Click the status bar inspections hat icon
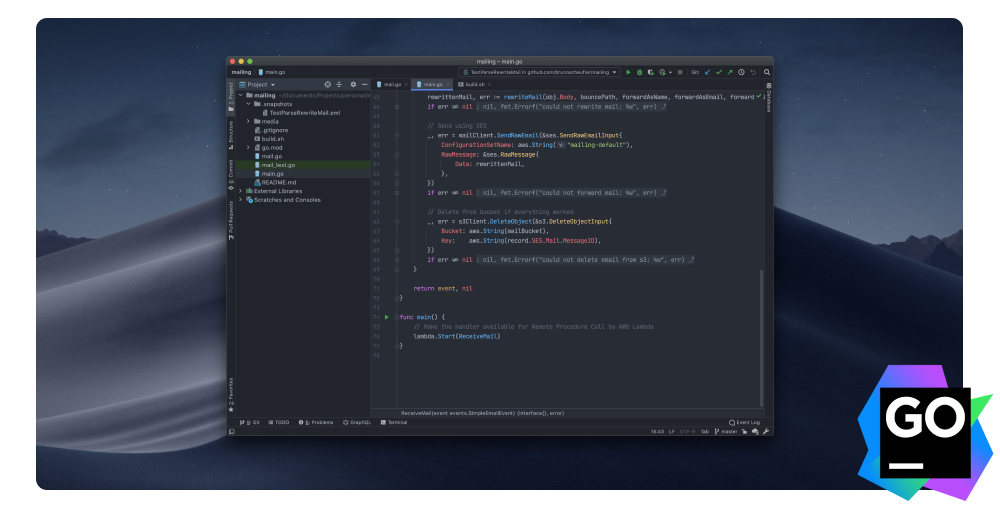 pyautogui.click(x=755, y=432)
